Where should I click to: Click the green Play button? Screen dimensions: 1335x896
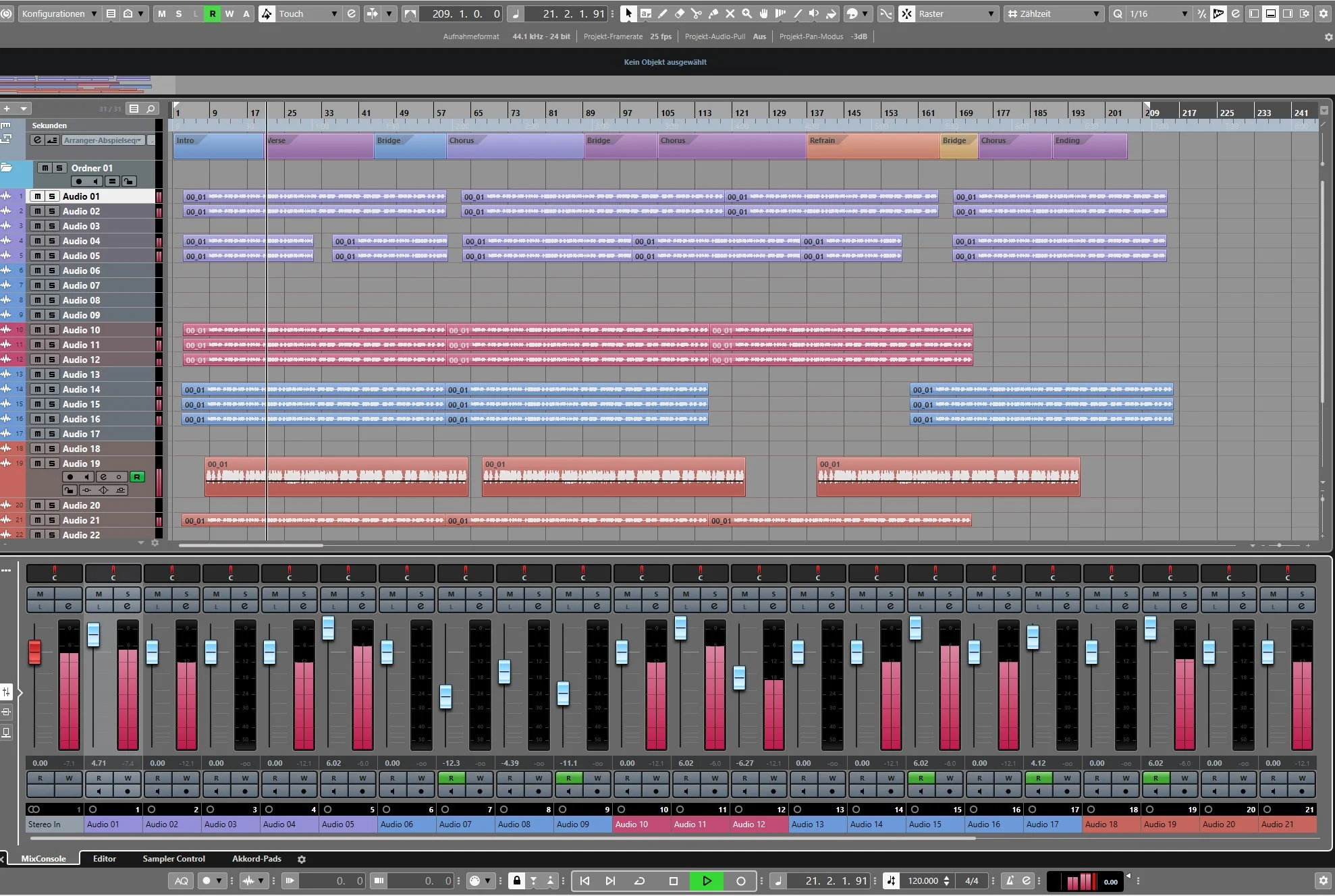(707, 880)
